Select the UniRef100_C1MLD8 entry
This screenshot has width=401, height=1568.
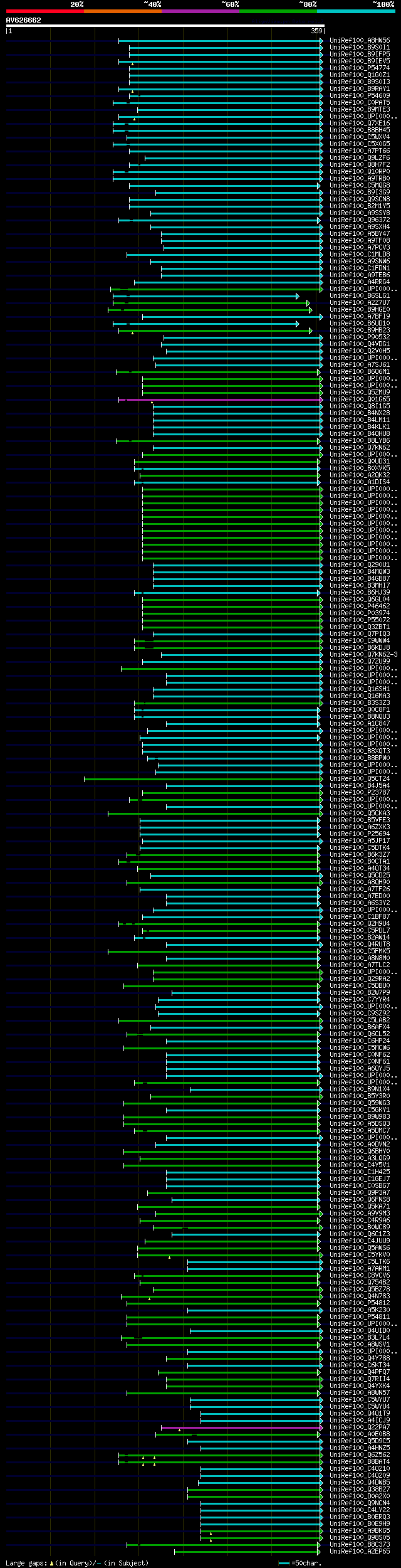click(x=360, y=255)
